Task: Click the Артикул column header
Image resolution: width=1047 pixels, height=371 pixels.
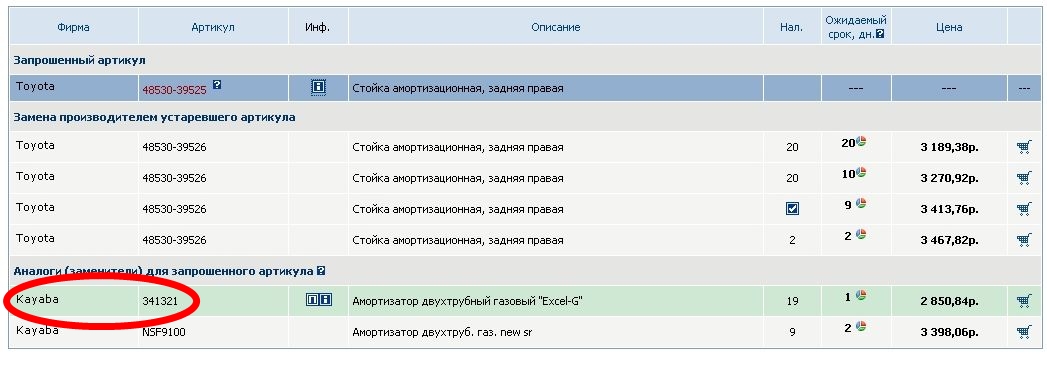Action: pyautogui.click(x=213, y=27)
